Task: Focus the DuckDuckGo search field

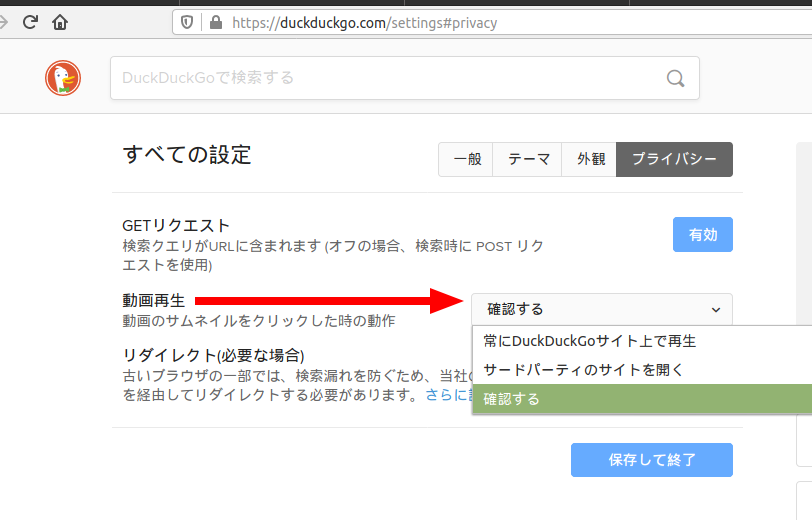Action: coord(404,78)
